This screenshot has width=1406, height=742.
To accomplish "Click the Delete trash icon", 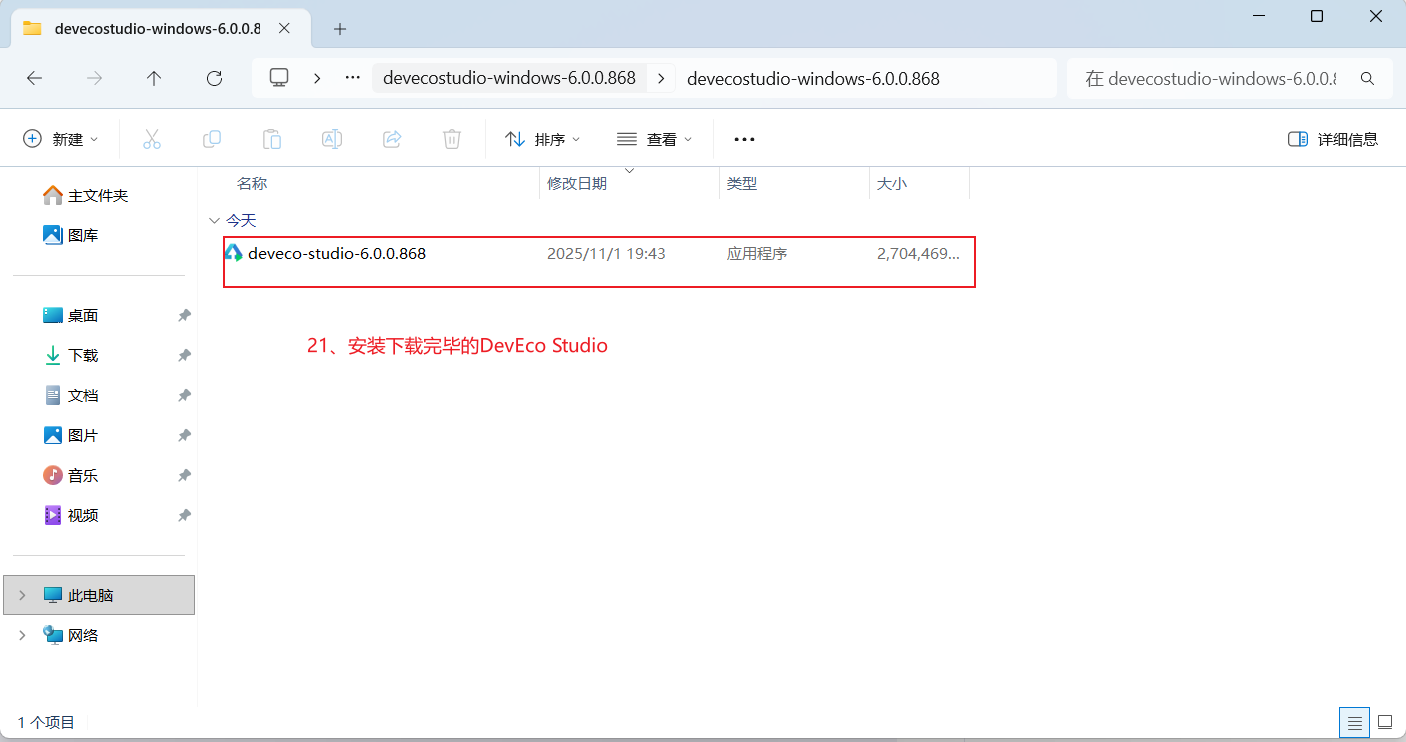I will 452,139.
